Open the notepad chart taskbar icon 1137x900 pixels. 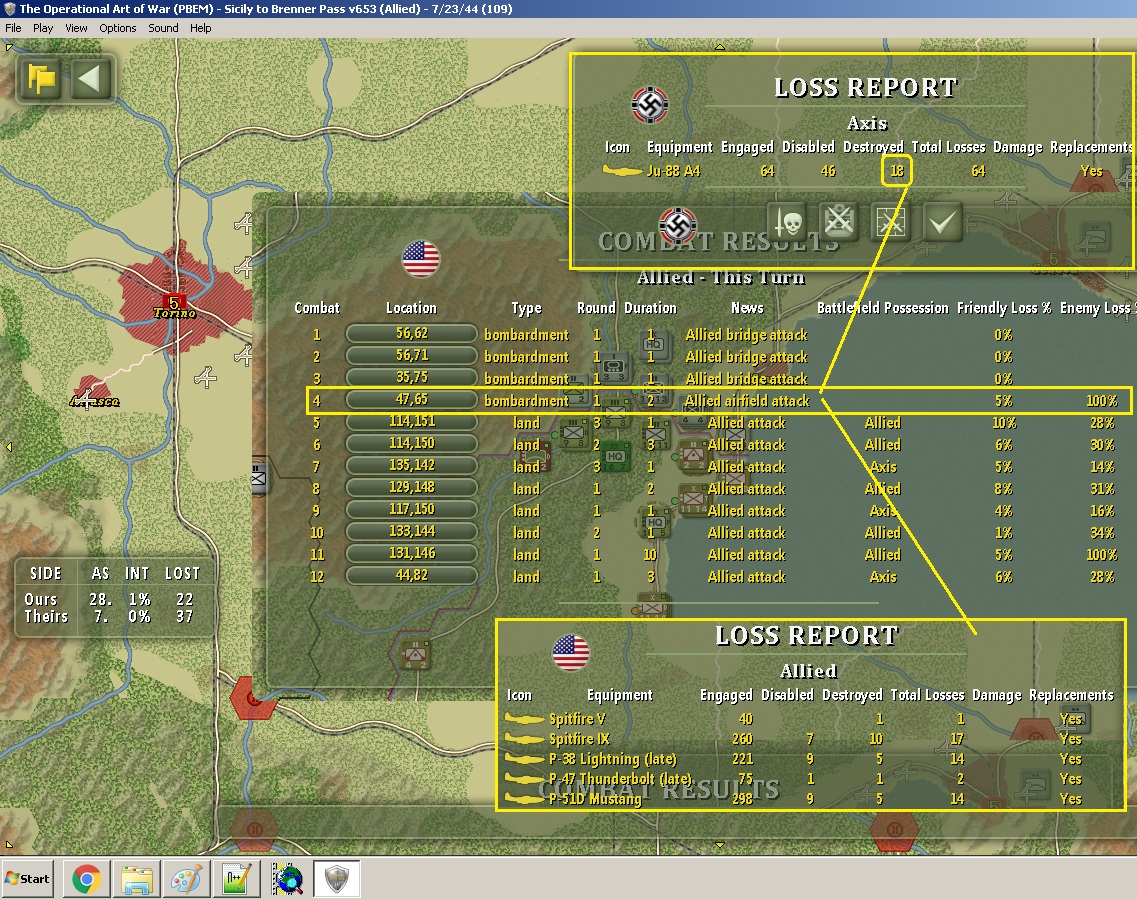[x=237, y=880]
